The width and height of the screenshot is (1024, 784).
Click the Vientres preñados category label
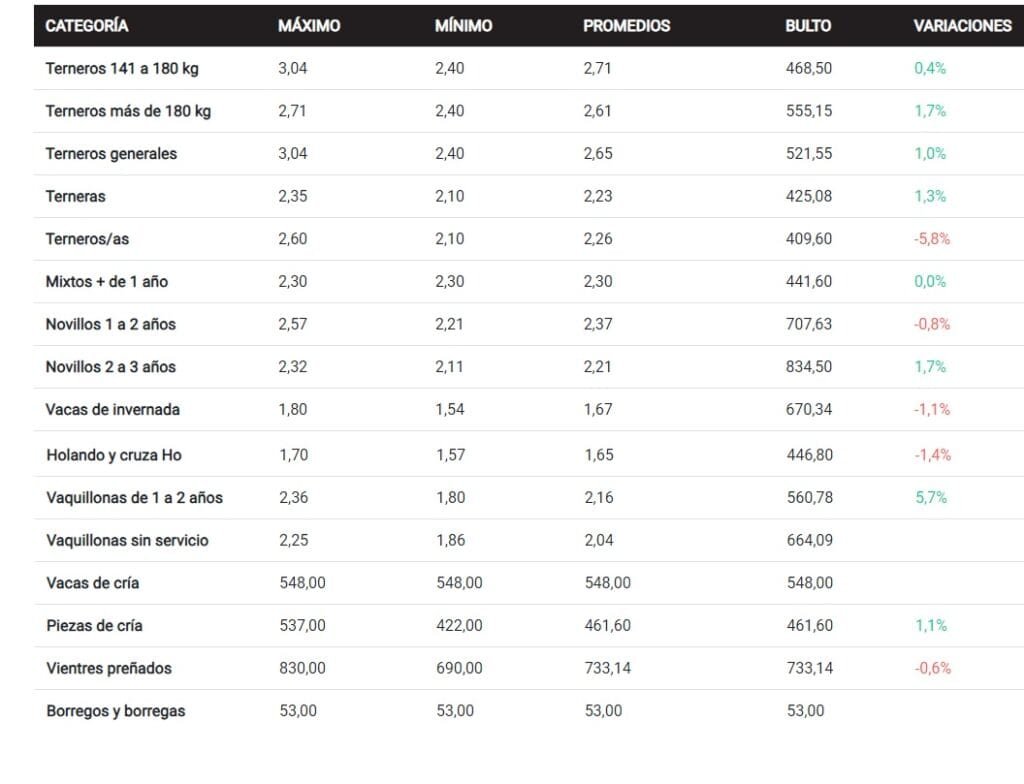pos(108,668)
